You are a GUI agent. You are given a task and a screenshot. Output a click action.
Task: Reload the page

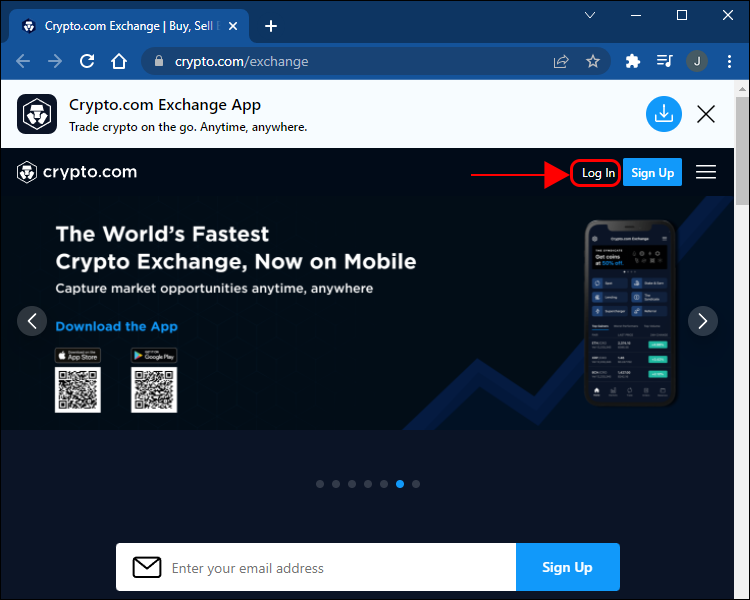point(87,61)
